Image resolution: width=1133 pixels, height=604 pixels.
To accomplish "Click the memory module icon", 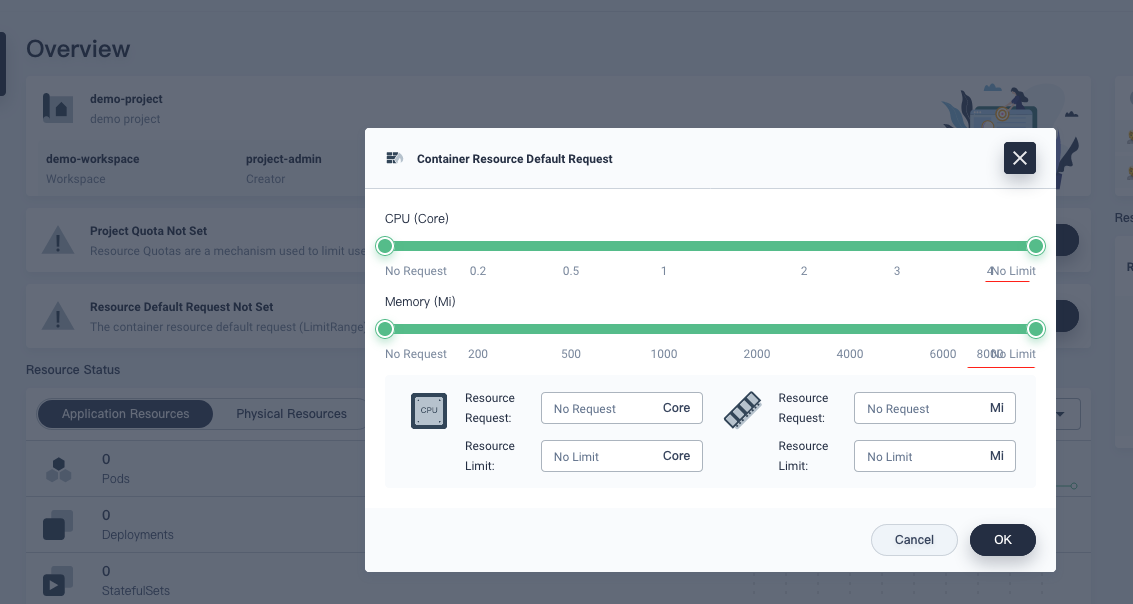I will (x=743, y=410).
